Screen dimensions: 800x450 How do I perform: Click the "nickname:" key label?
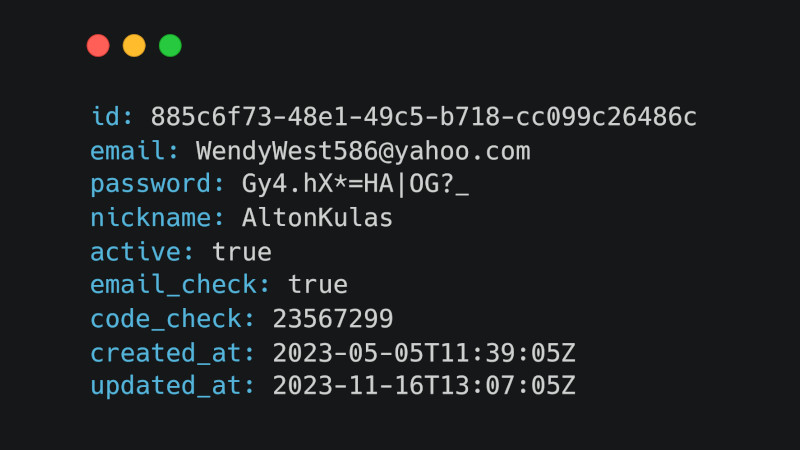pyautogui.click(x=157, y=218)
